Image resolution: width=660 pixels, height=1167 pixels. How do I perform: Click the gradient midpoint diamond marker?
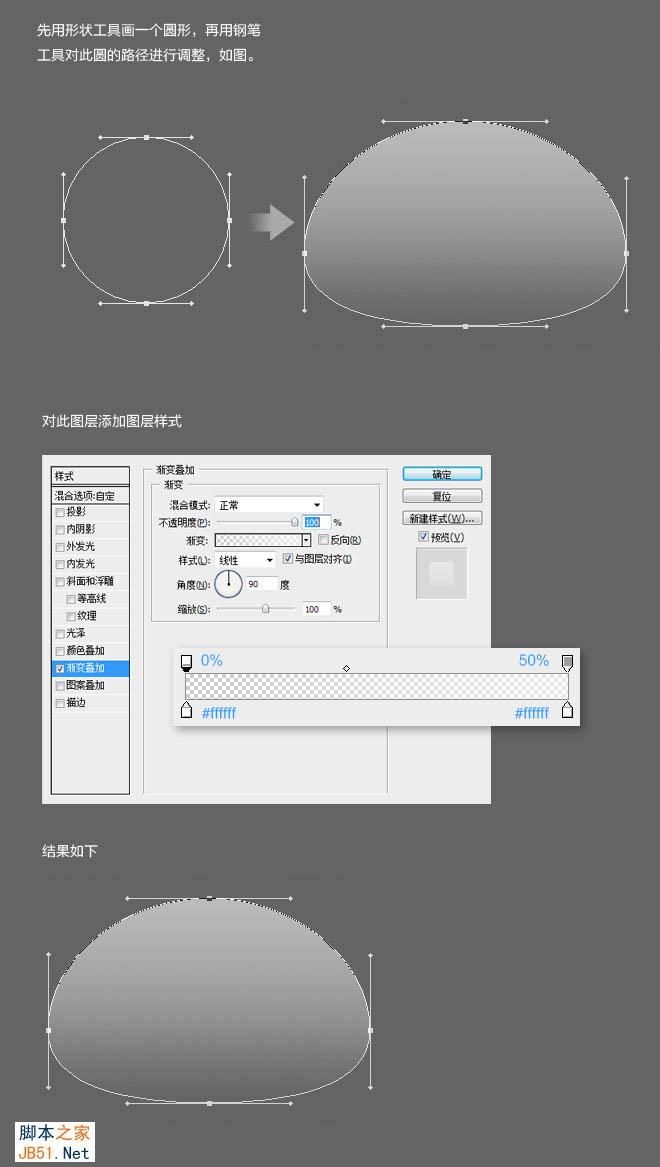(x=346, y=668)
